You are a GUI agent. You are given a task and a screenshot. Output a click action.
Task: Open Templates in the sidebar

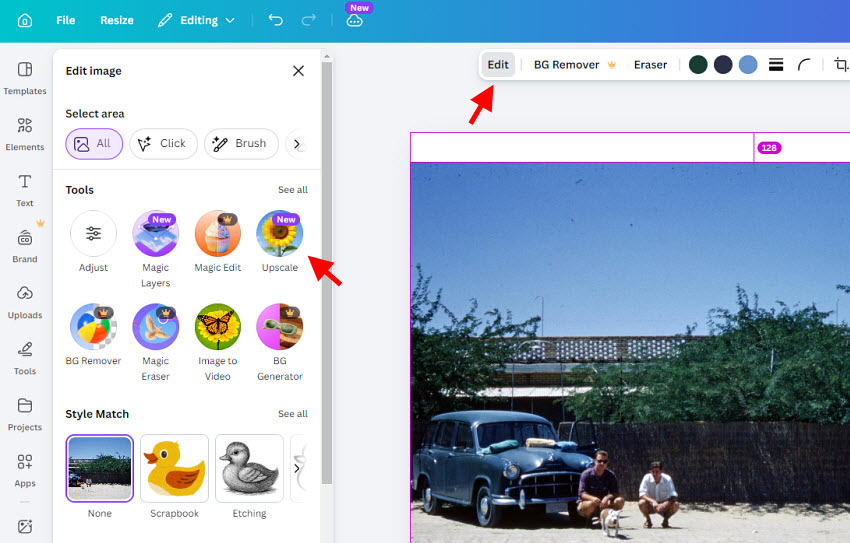point(25,78)
